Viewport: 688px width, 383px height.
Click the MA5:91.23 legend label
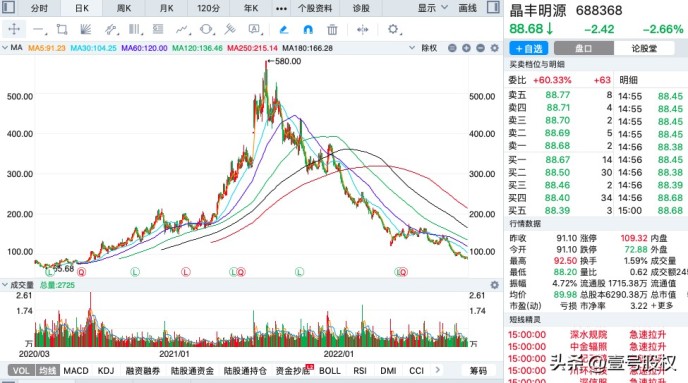(46, 48)
